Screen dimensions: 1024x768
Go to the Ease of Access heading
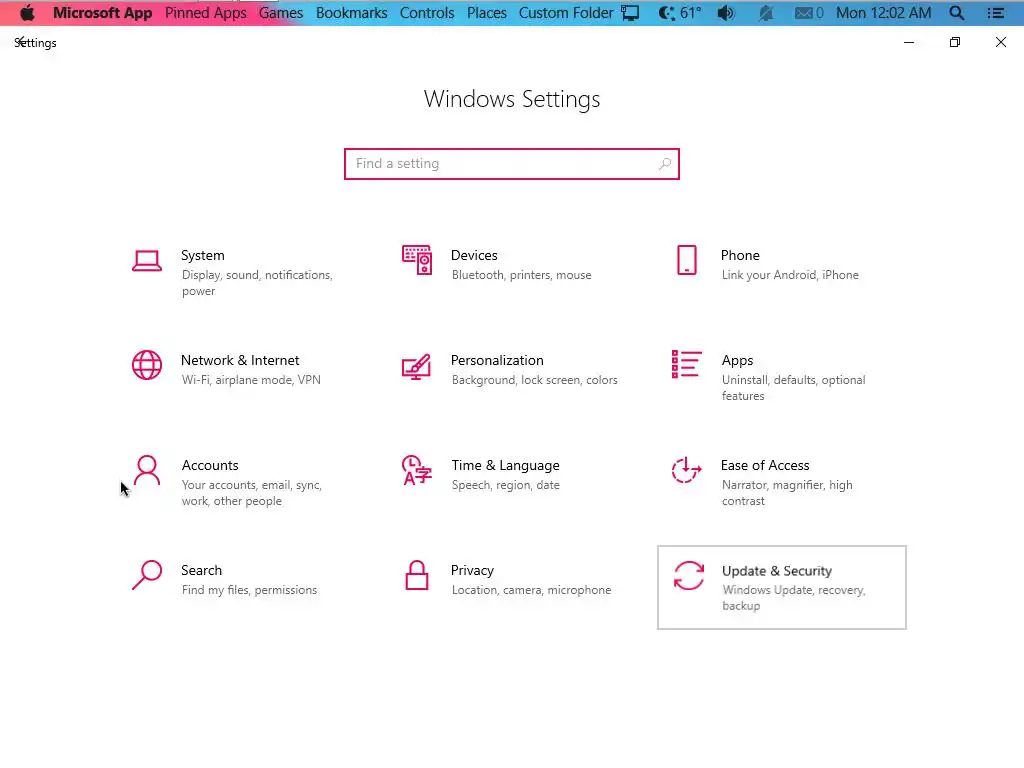click(x=765, y=466)
